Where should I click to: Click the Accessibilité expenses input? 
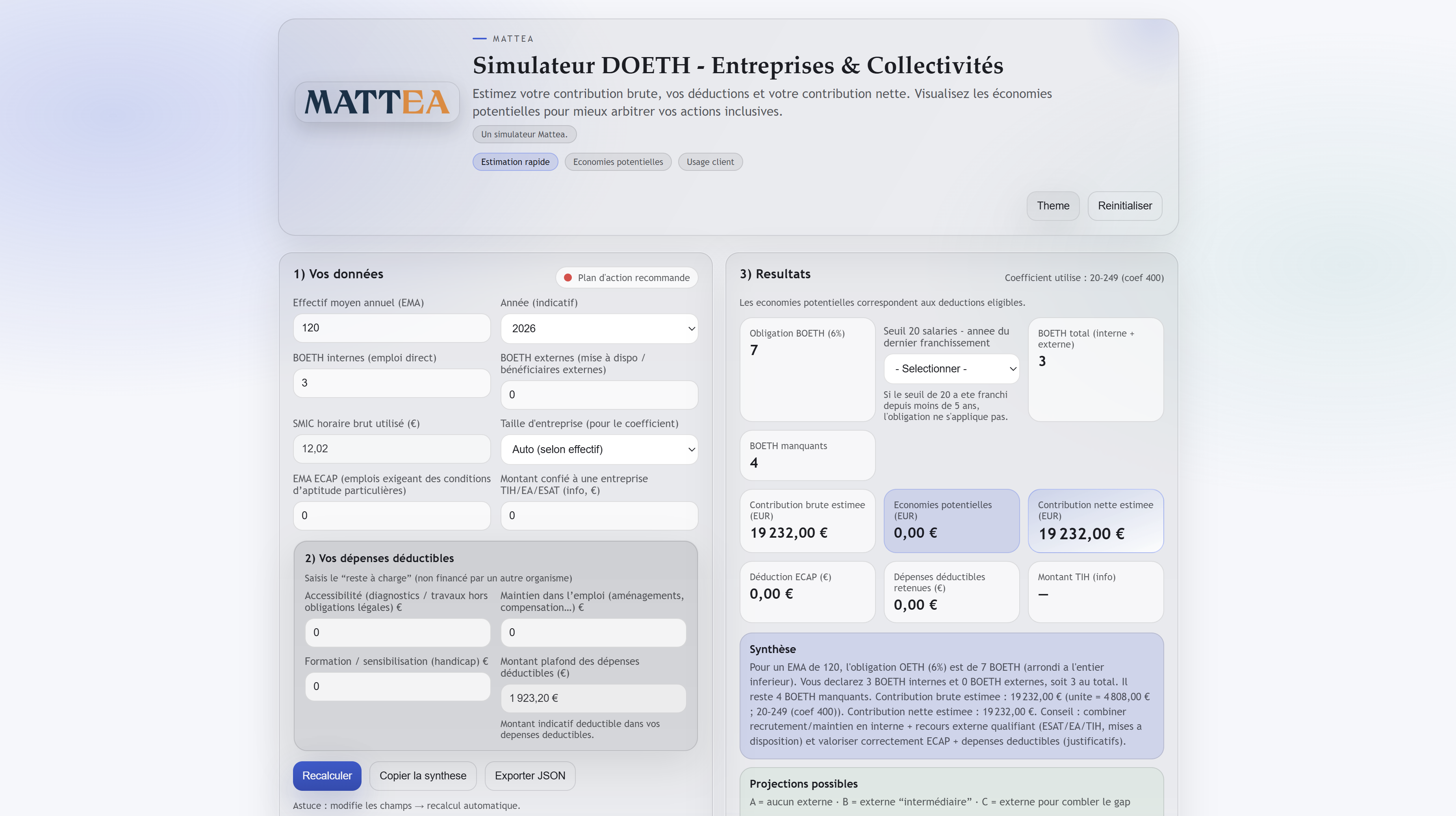(x=397, y=632)
